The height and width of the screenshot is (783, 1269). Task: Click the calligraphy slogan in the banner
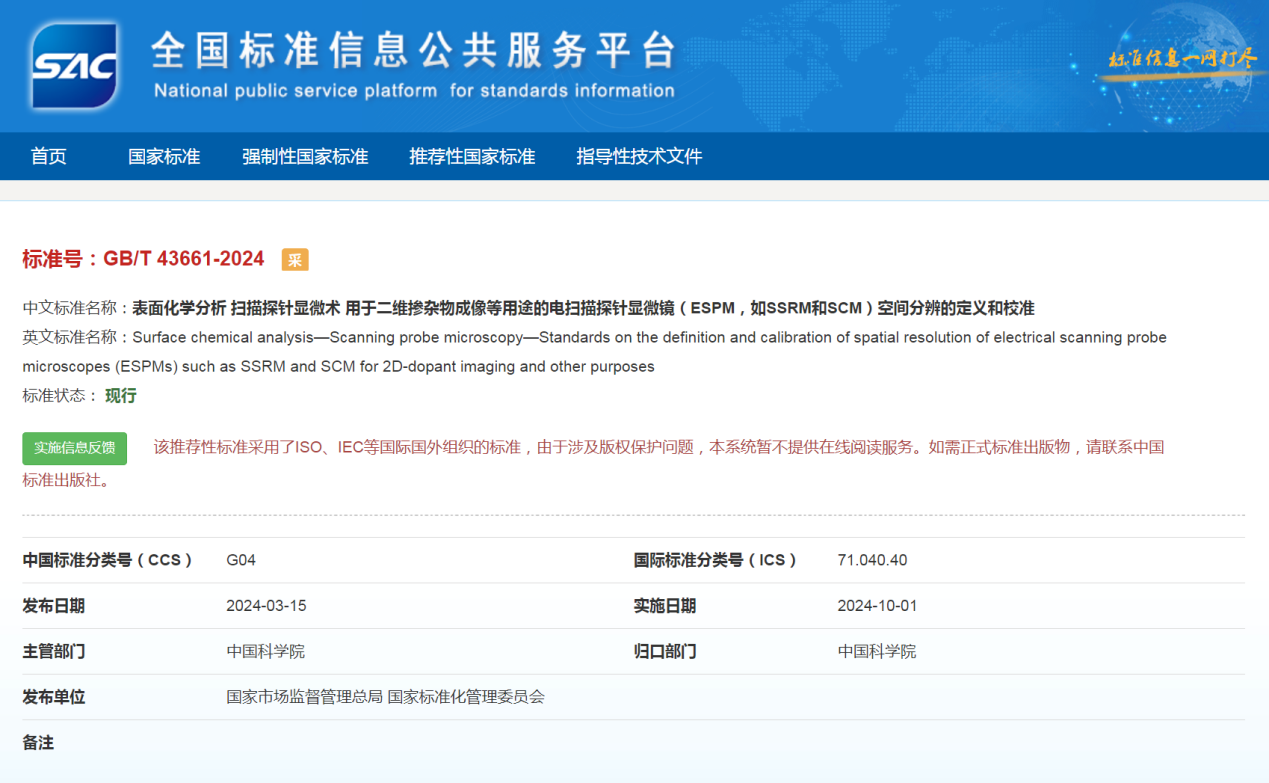pyautogui.click(x=1181, y=59)
